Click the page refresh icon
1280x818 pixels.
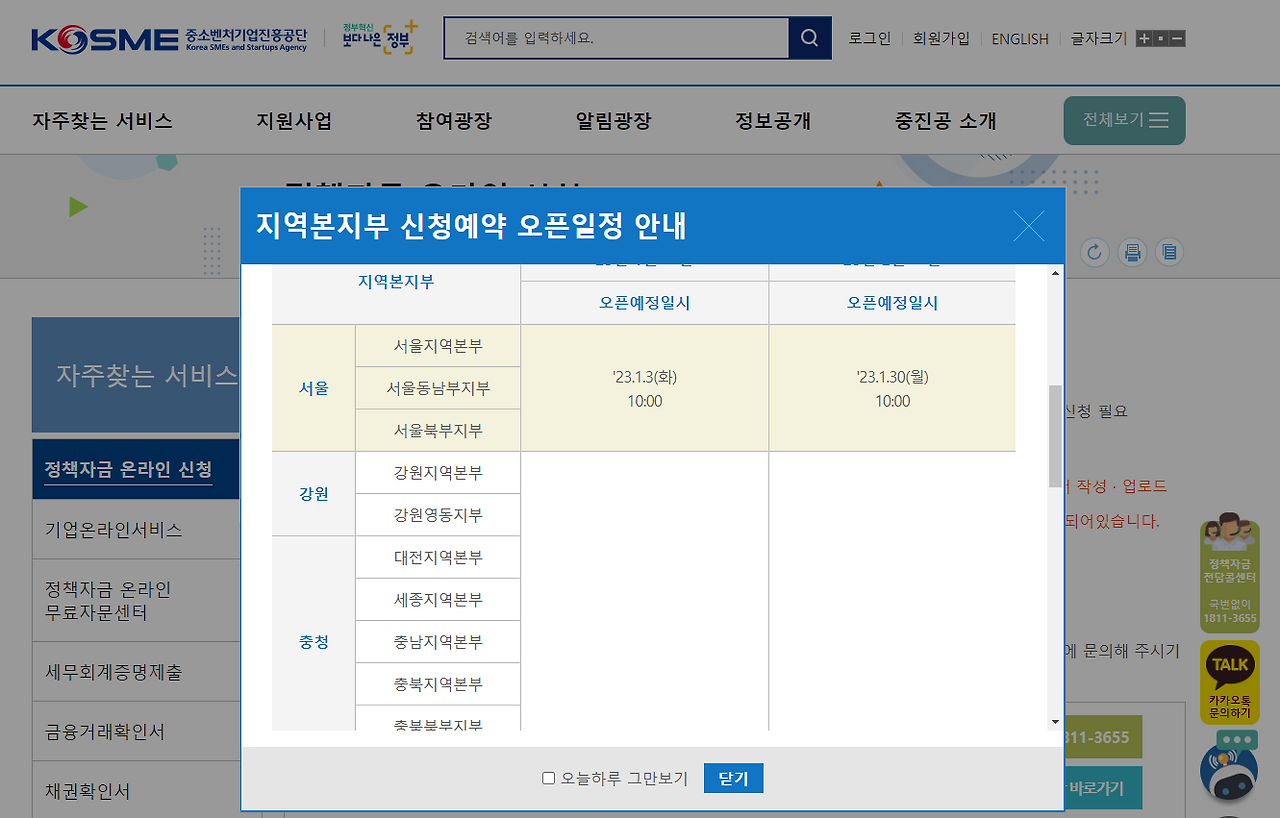1094,252
